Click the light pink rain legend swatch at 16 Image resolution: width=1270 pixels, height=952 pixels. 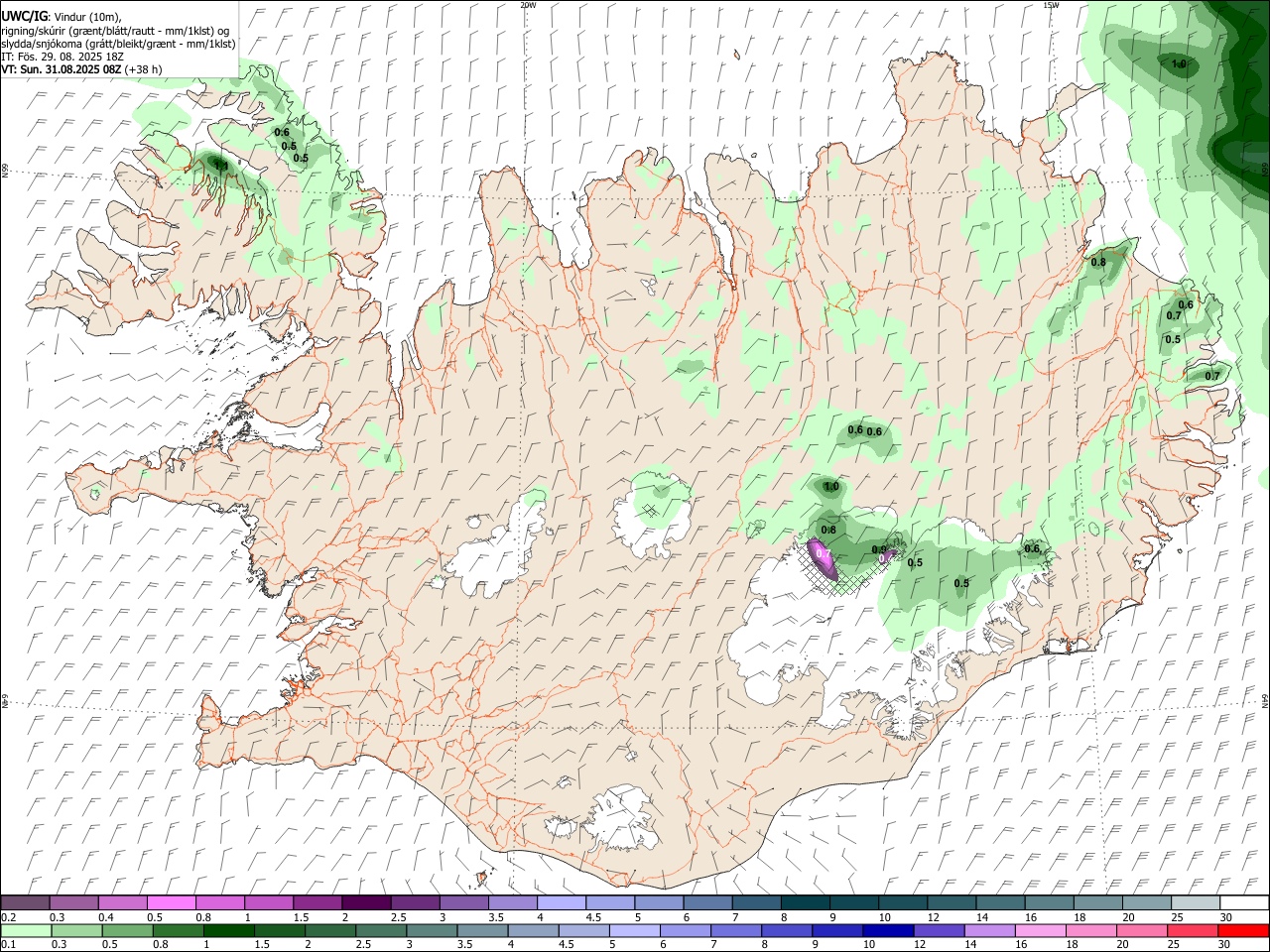pyautogui.click(x=1041, y=930)
